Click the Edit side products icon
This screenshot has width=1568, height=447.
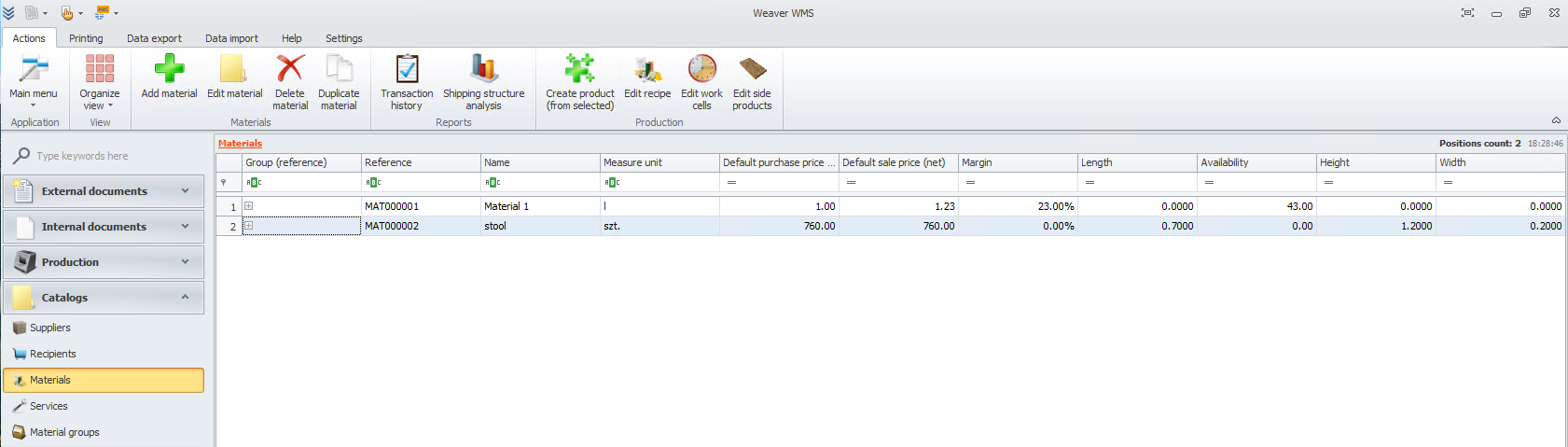pyautogui.click(x=752, y=69)
